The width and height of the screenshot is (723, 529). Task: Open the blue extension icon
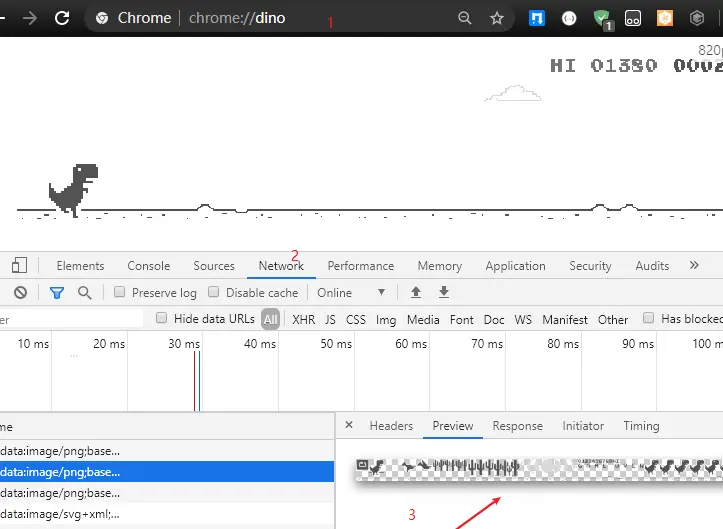coord(536,18)
